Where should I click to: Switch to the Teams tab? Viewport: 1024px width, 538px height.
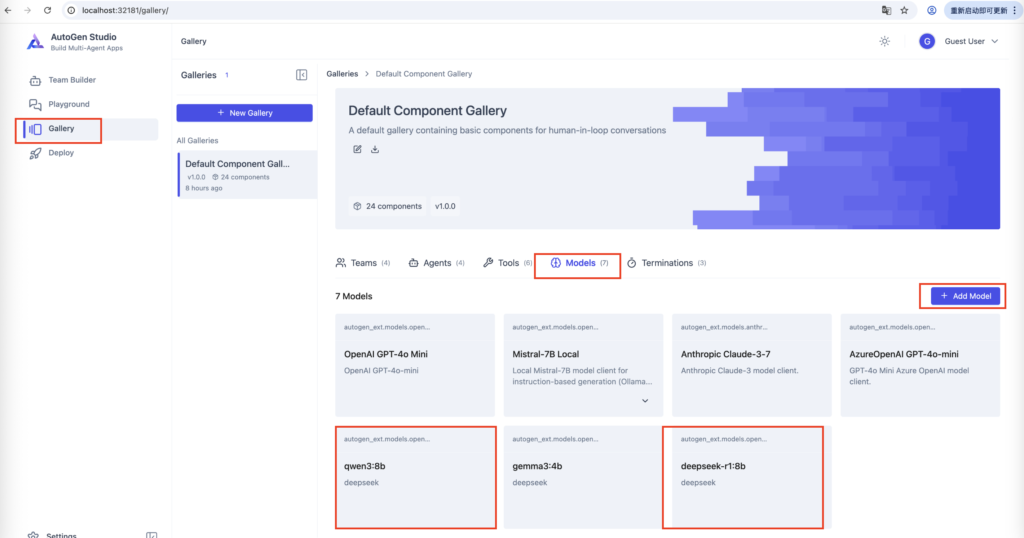click(362, 263)
